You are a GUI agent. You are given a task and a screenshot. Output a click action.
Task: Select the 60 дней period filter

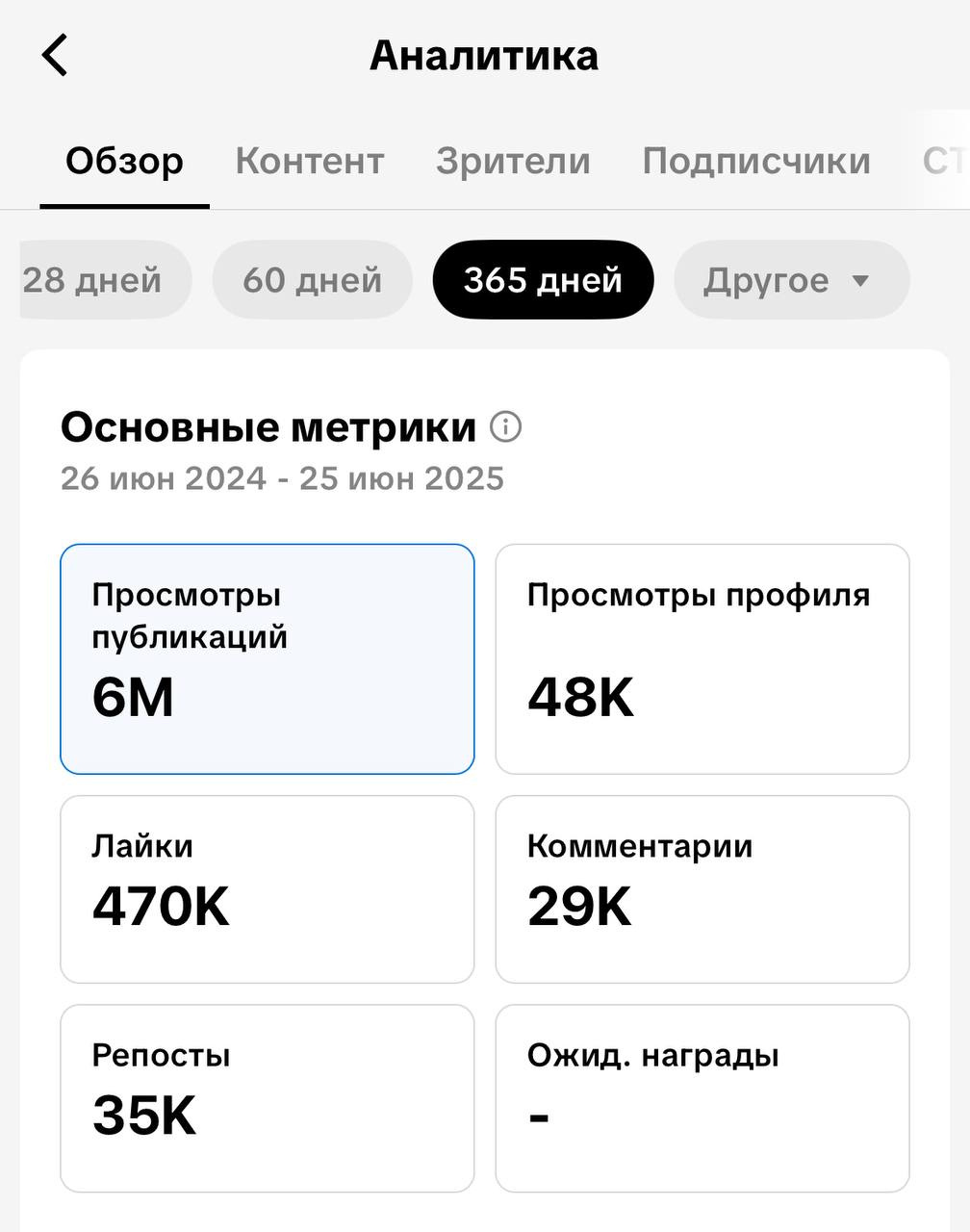pyautogui.click(x=313, y=280)
